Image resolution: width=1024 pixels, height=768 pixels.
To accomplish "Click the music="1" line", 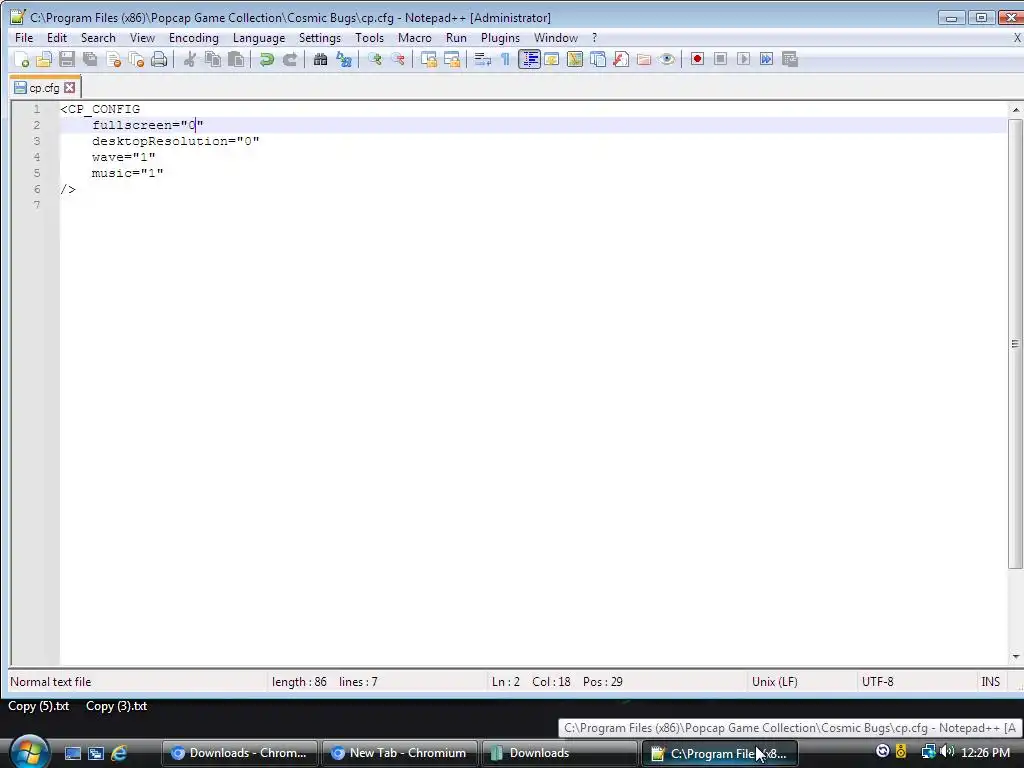I will click(x=127, y=173).
